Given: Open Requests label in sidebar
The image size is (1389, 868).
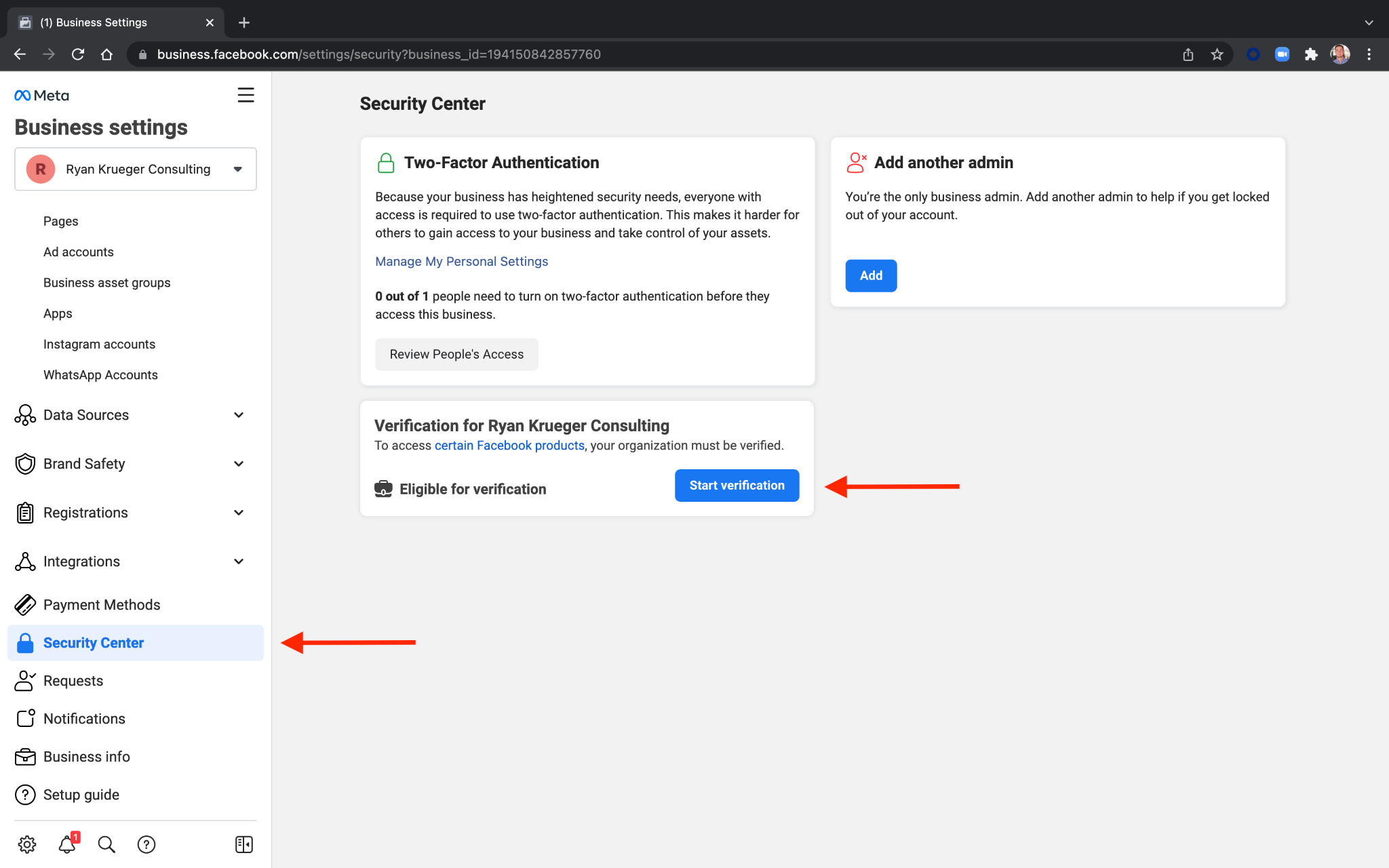Looking at the screenshot, I should click(73, 681).
